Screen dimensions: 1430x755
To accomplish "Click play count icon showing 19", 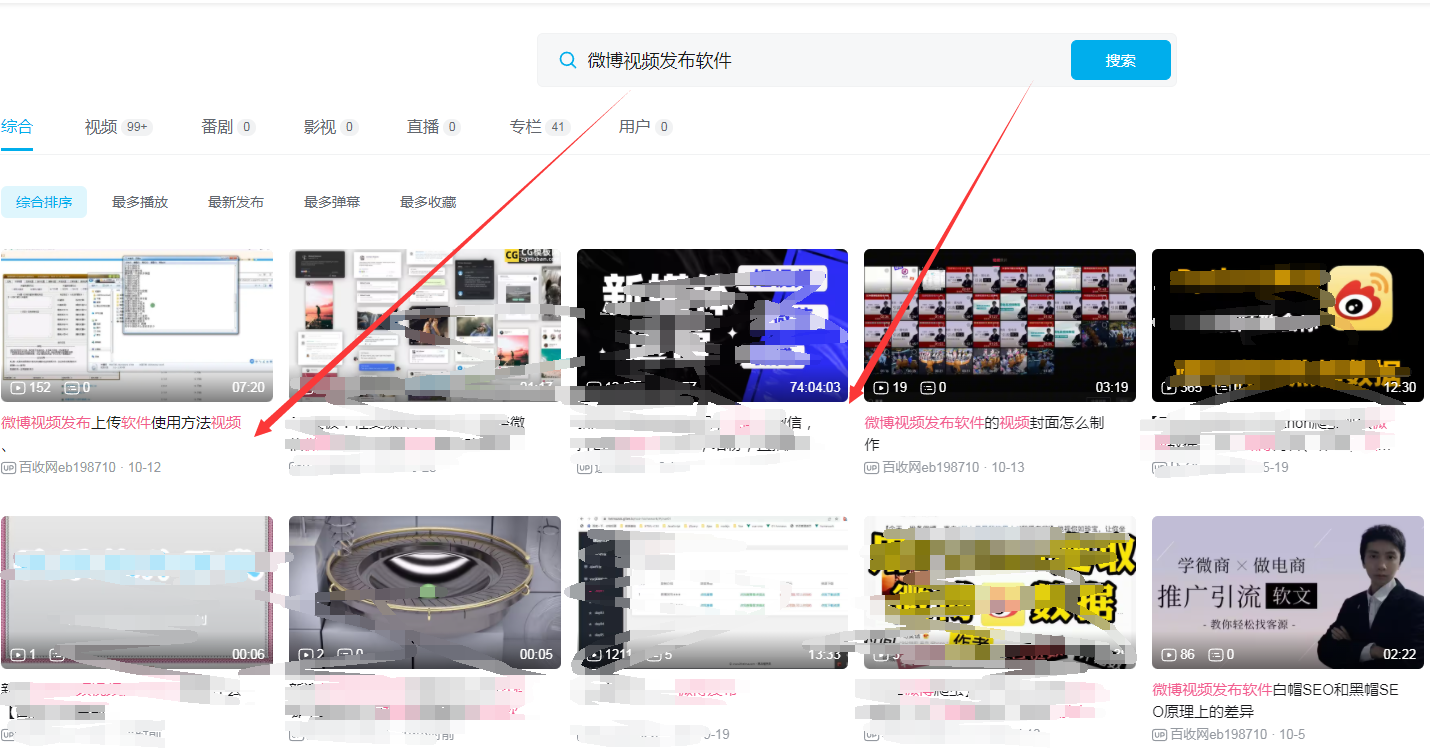I will (x=881, y=388).
